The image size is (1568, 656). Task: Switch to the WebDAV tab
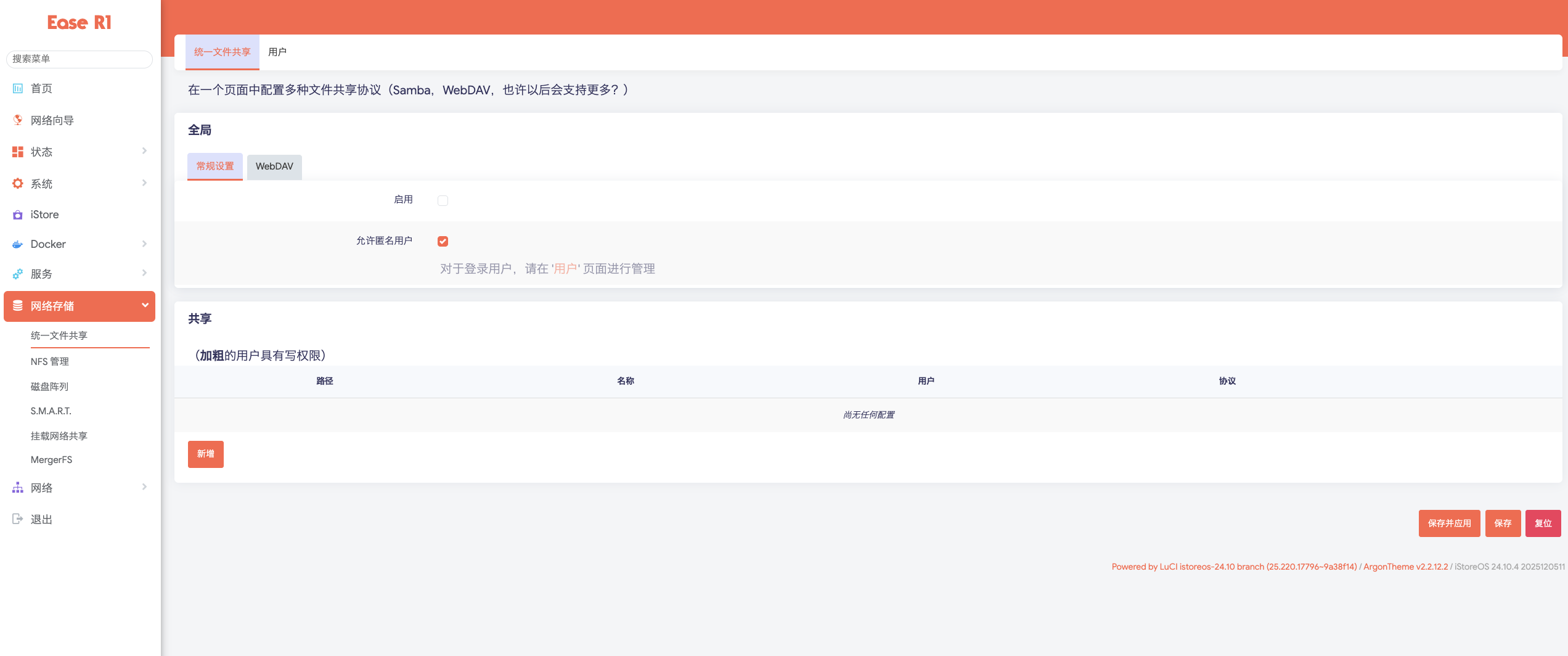[274, 166]
